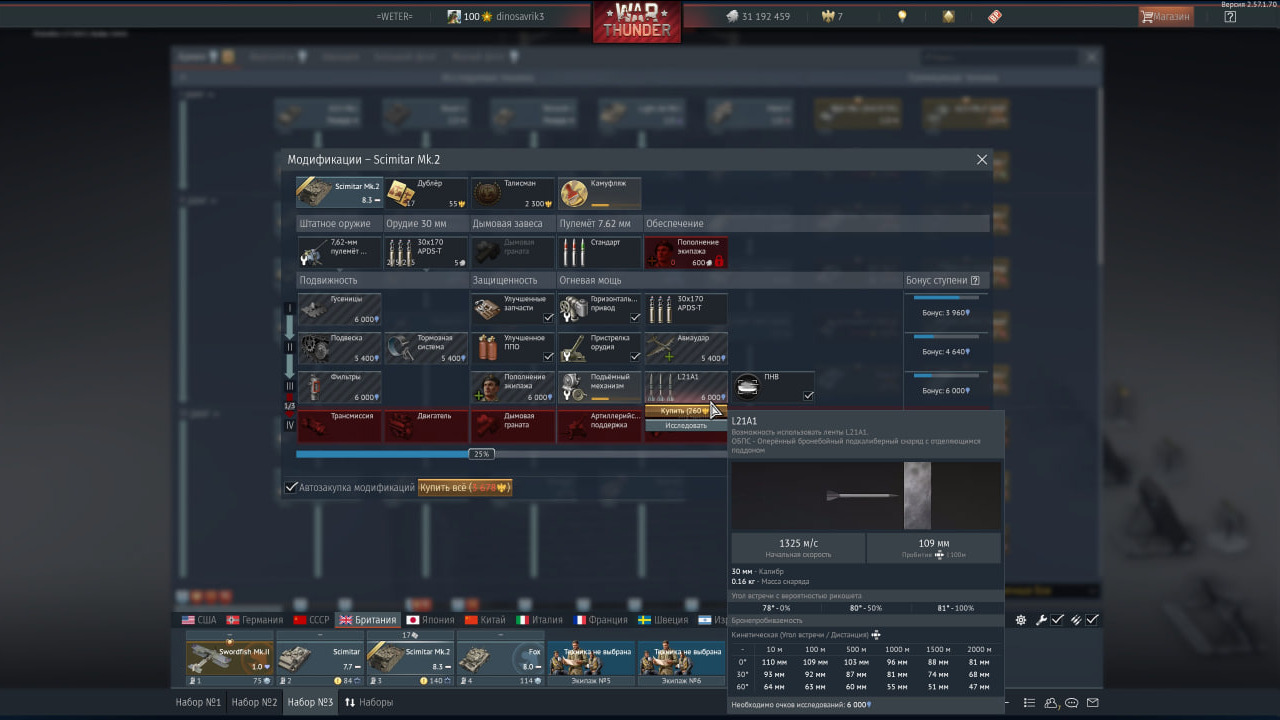
Task: Open the Талисман item
Action: (513, 193)
